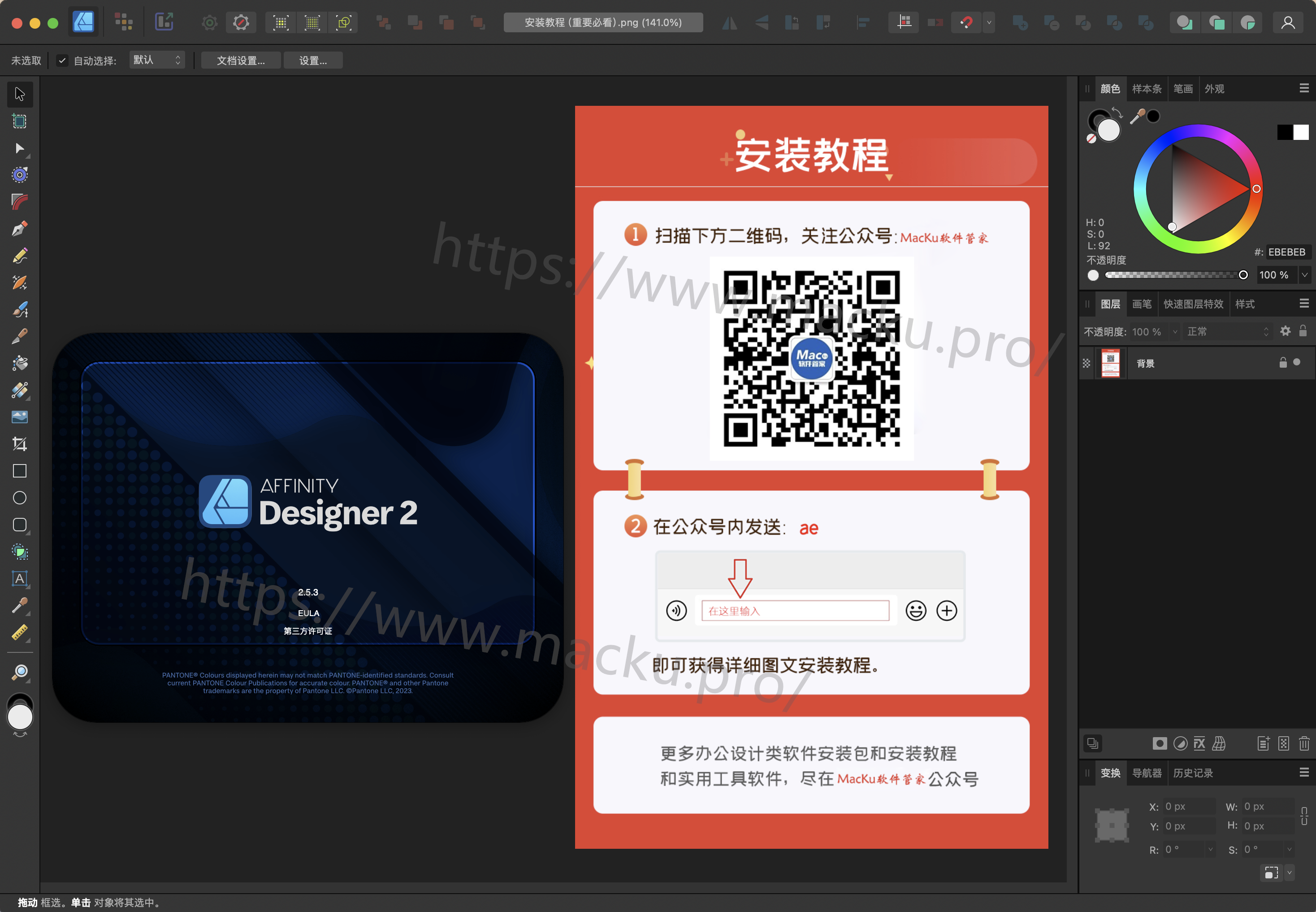Open the 第三方许可证 link

(308, 631)
